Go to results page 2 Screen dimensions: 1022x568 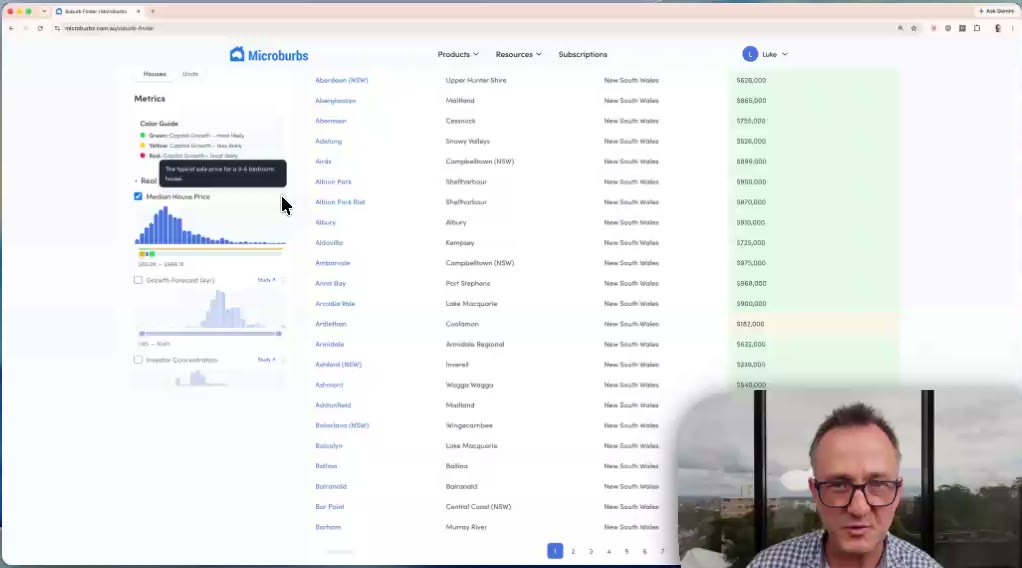[573, 551]
